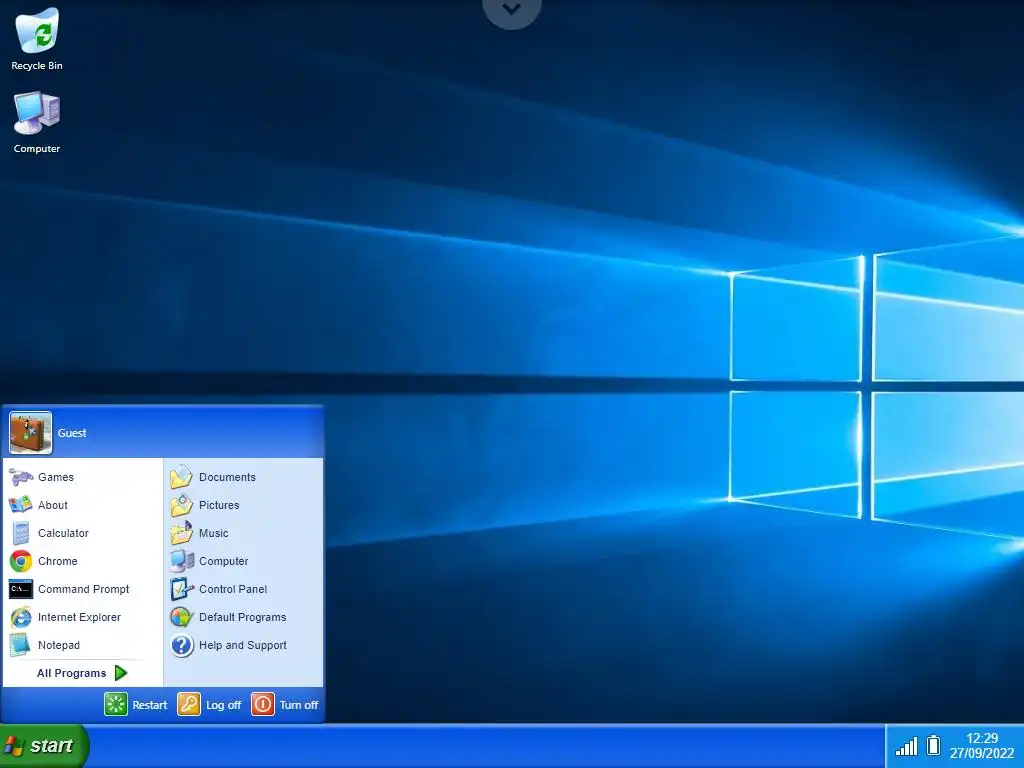Click the Documents folder icon
Image resolution: width=1024 pixels, height=768 pixels.
coord(182,477)
